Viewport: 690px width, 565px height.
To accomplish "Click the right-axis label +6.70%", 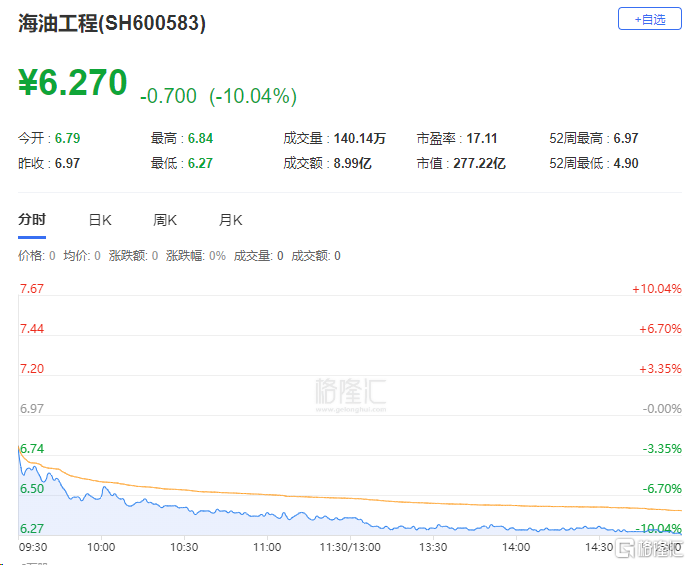I will 660,329.
